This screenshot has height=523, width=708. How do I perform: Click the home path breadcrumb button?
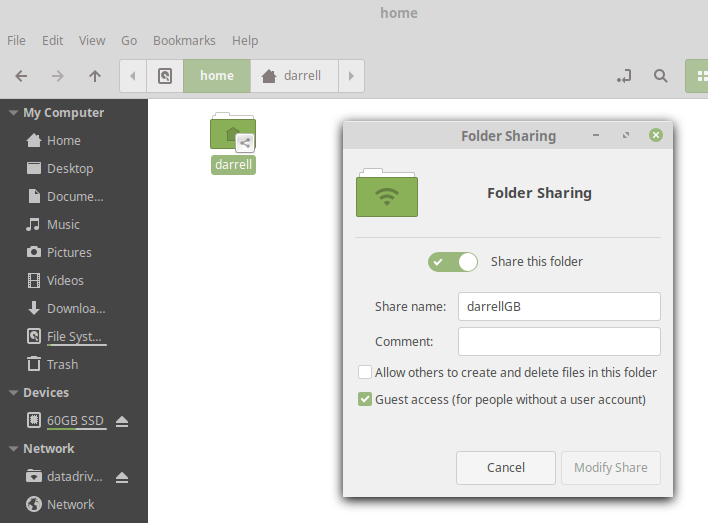click(216, 76)
